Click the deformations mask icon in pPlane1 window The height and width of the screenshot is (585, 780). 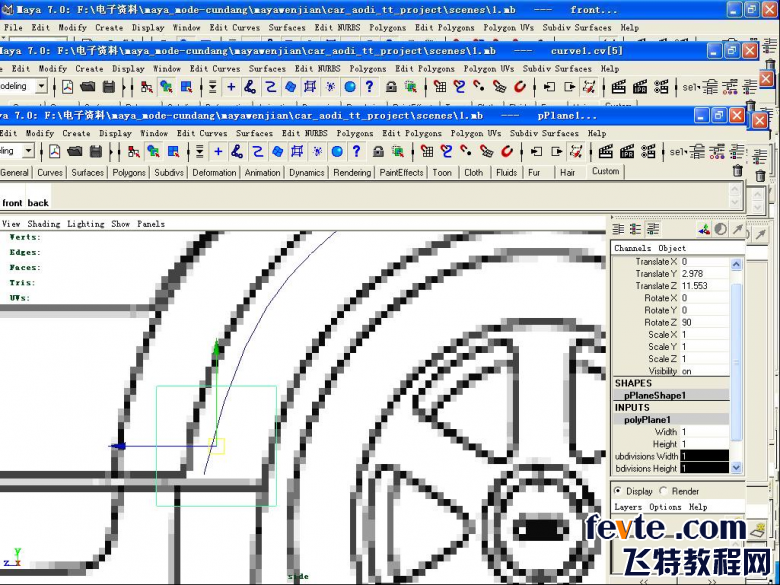297,151
